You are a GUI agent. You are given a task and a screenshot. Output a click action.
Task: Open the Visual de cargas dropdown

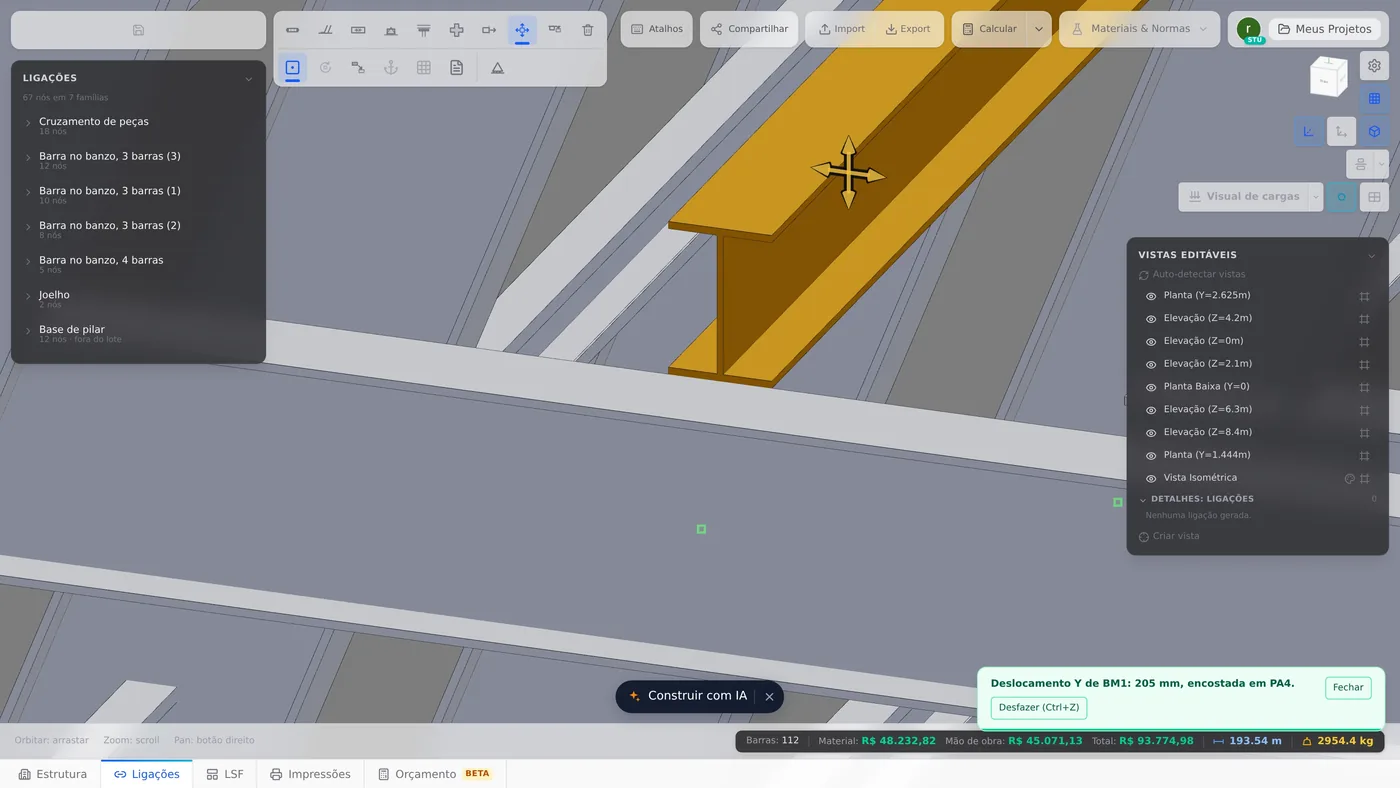(x=1316, y=197)
